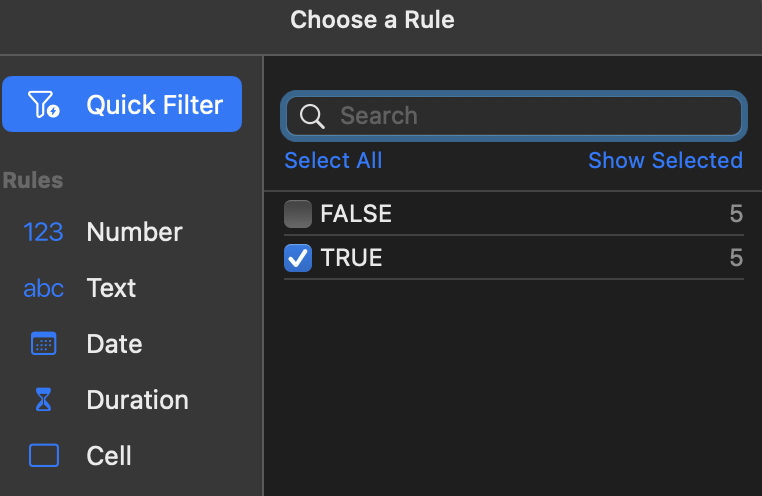Viewport: 762px width, 496px height.
Task: Select the Cell rules label
Action: tap(110, 456)
